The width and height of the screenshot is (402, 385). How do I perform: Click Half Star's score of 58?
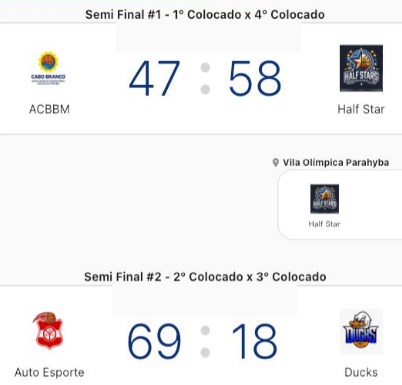(x=255, y=78)
